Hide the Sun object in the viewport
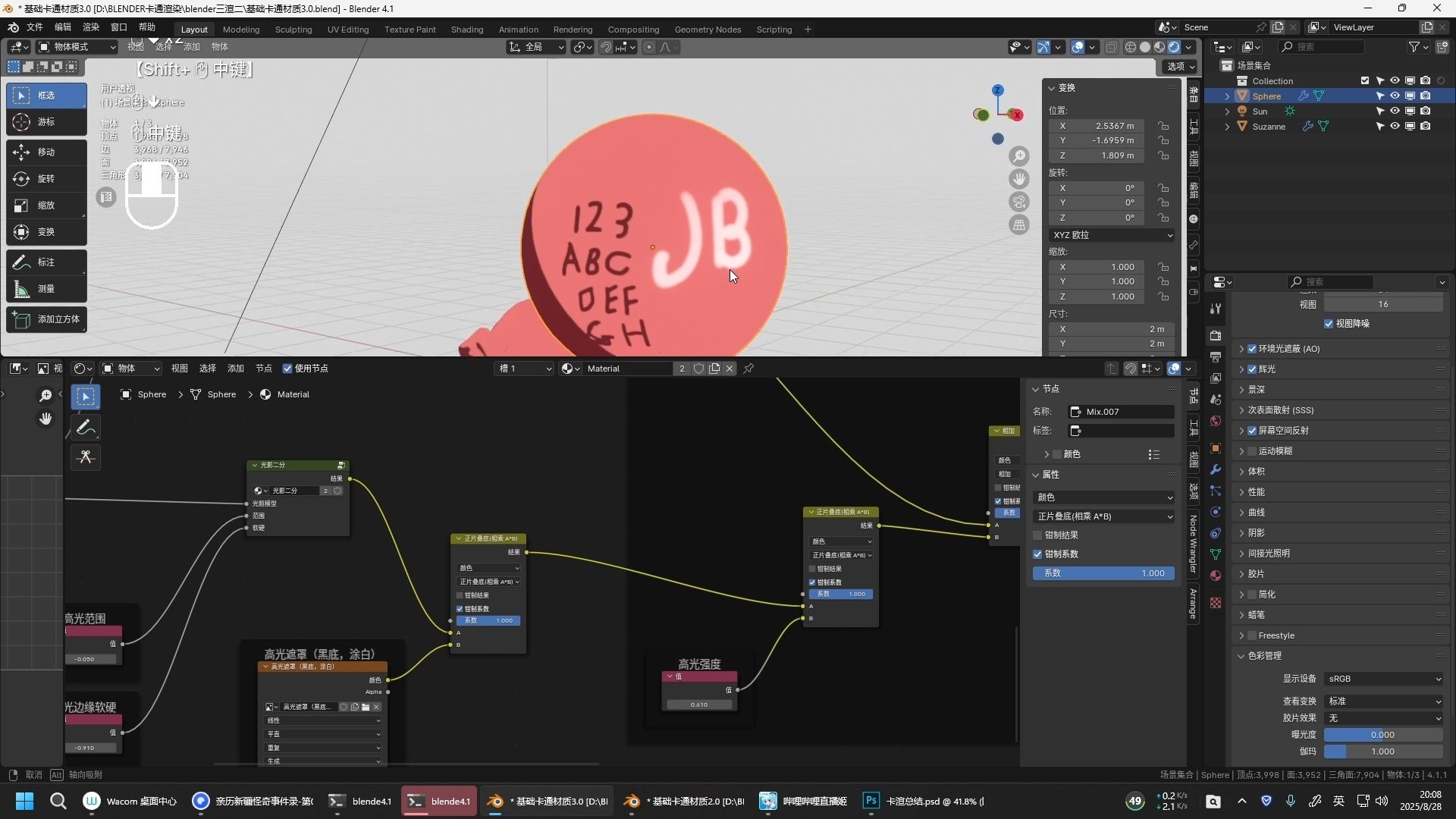 point(1395,111)
